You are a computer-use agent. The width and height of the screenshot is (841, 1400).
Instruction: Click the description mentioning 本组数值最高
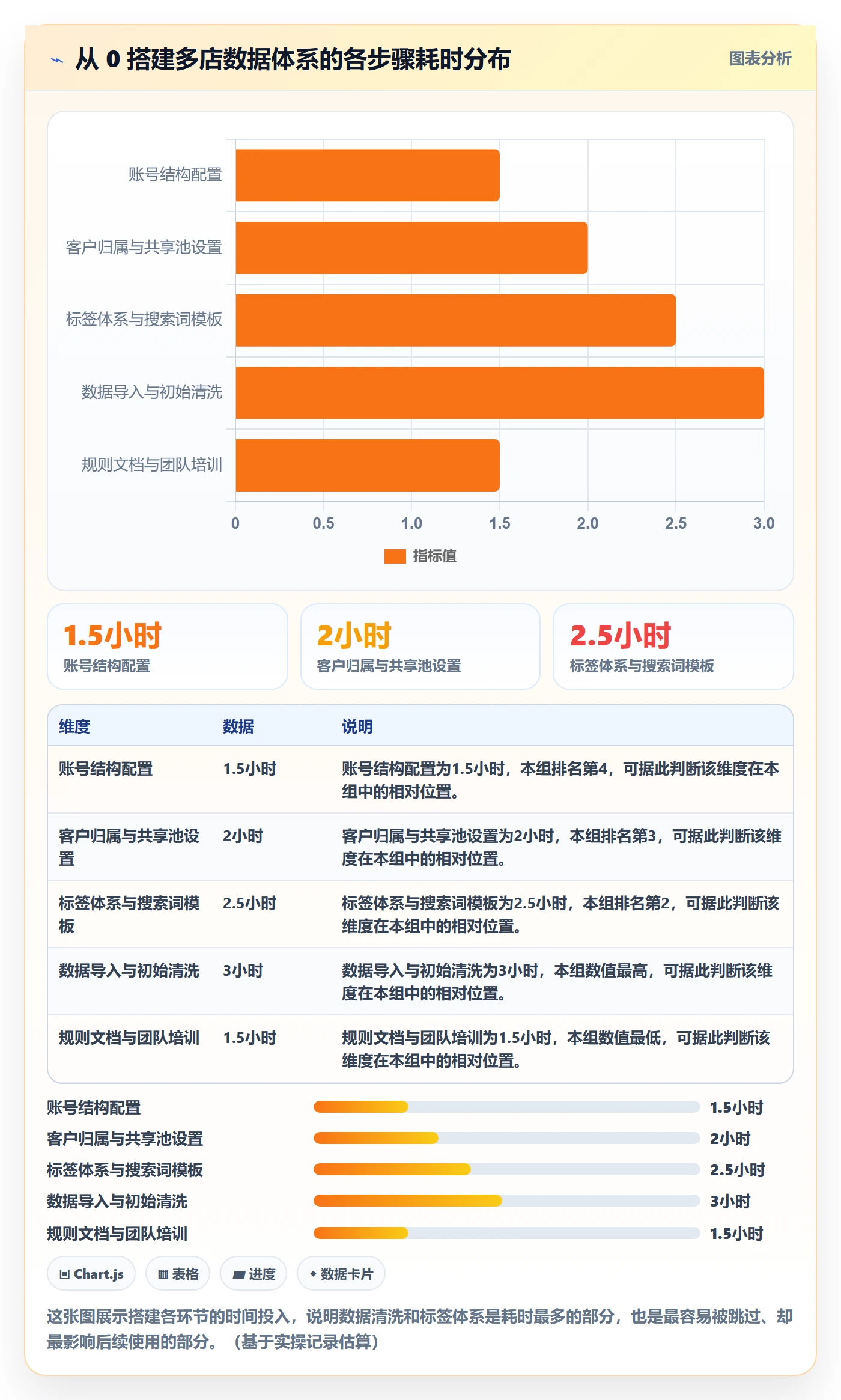(557, 982)
